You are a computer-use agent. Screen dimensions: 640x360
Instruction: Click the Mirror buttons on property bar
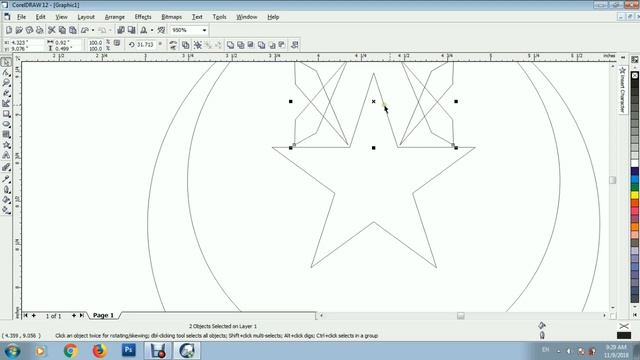pyautogui.click(x=173, y=44)
